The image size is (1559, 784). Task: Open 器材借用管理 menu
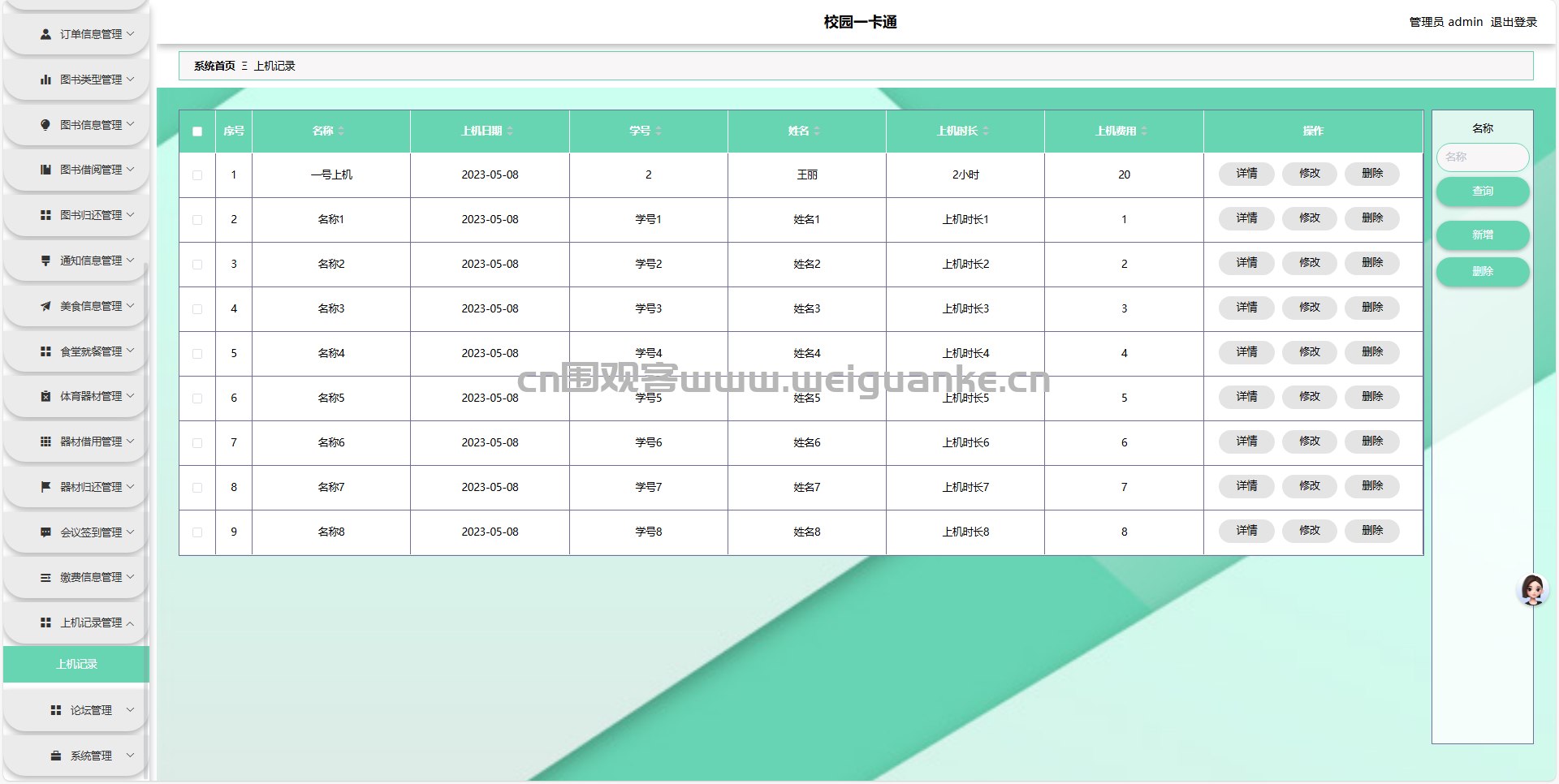pyautogui.click(x=76, y=442)
